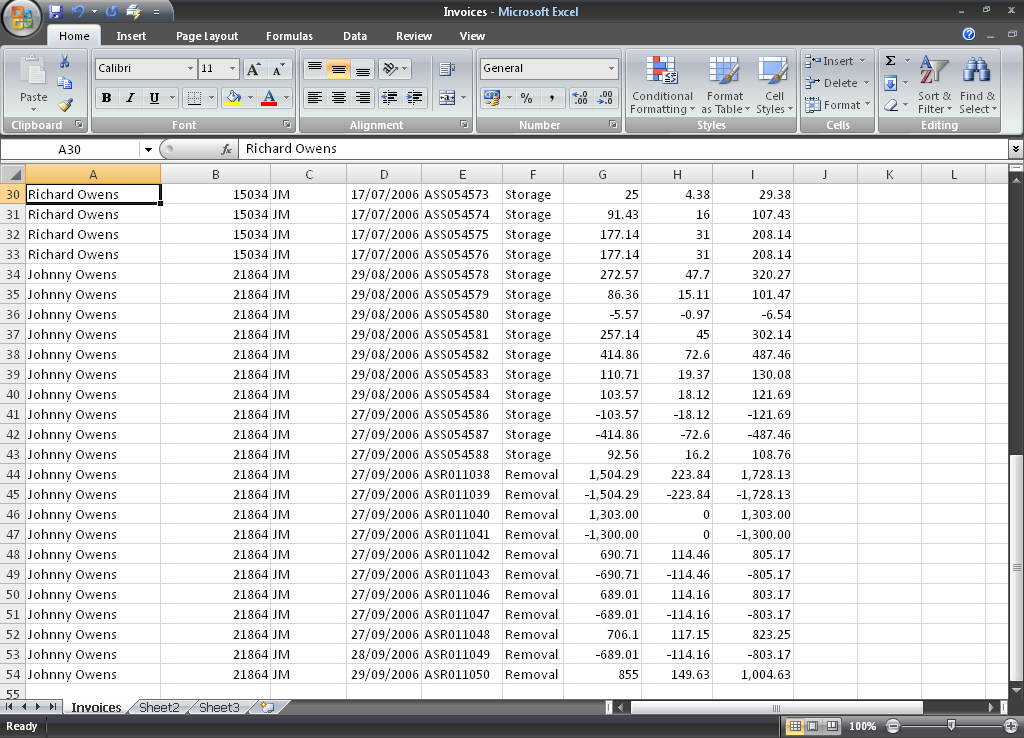Viewport: 1024px width, 738px height.
Task: Open the font size dropdown
Action: pyautogui.click(x=233, y=69)
